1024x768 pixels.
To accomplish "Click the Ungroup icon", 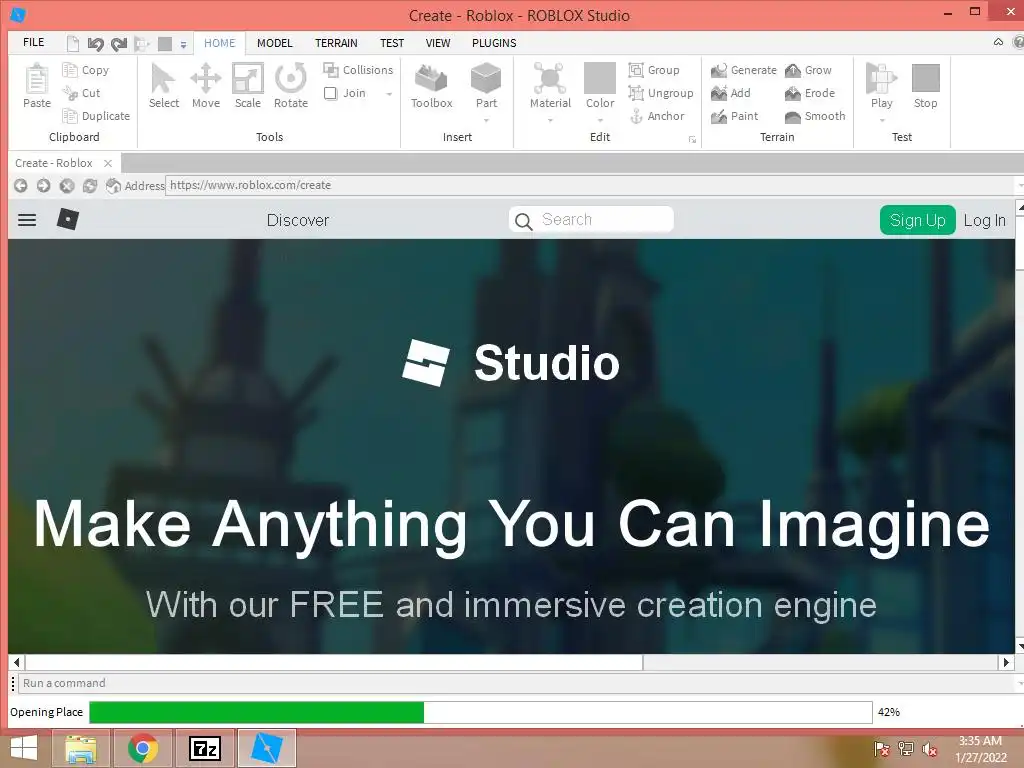I will (636, 93).
